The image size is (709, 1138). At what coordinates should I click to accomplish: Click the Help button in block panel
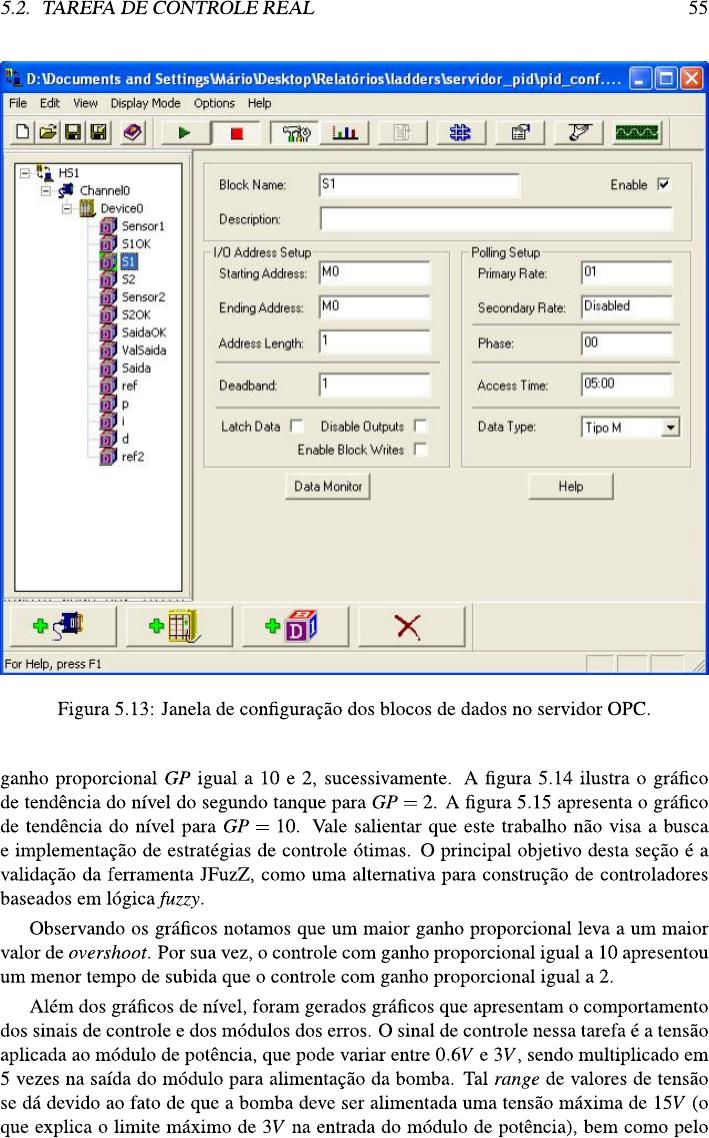tap(570, 486)
